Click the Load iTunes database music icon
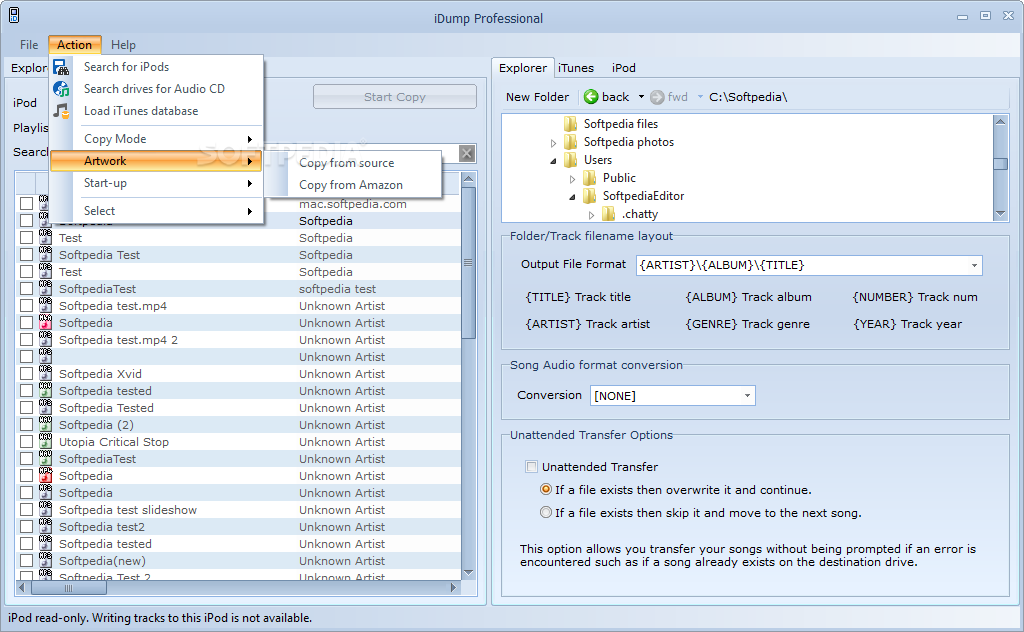The height and width of the screenshot is (632, 1024). 61,111
